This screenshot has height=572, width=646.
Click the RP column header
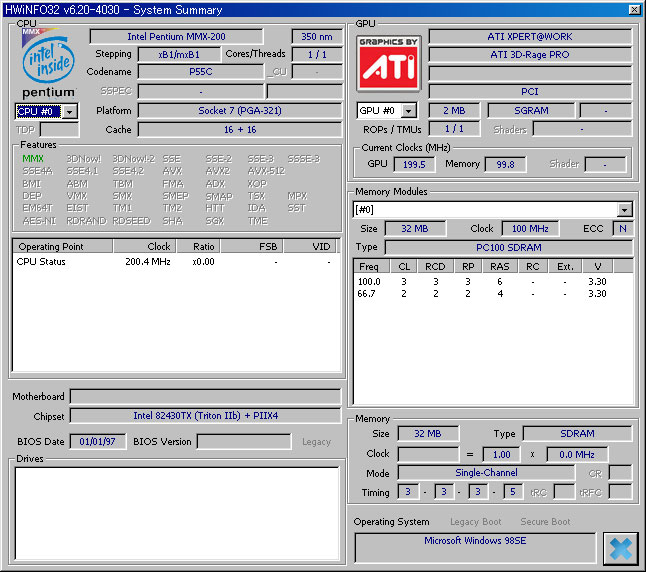pos(468,266)
